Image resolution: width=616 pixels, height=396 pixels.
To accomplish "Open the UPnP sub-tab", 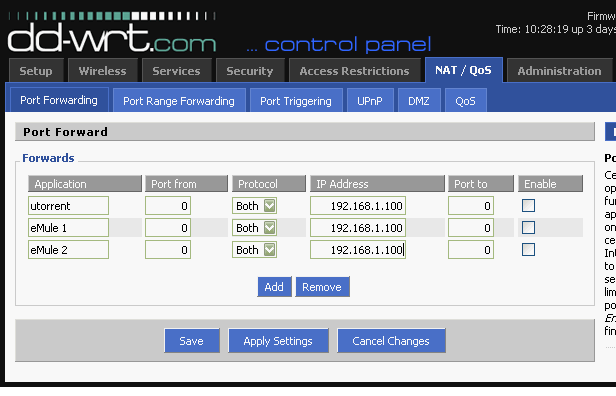I will point(370,101).
